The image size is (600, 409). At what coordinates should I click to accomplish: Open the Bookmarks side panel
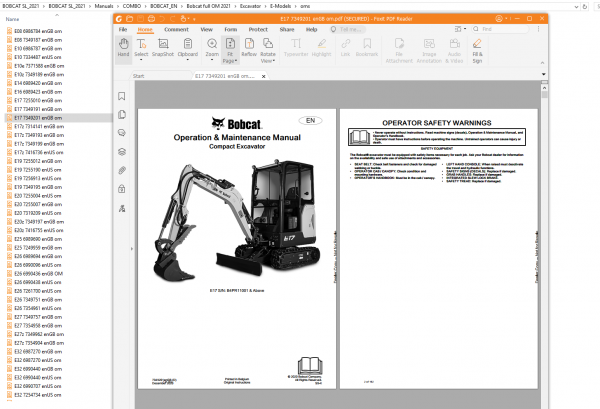[122, 96]
